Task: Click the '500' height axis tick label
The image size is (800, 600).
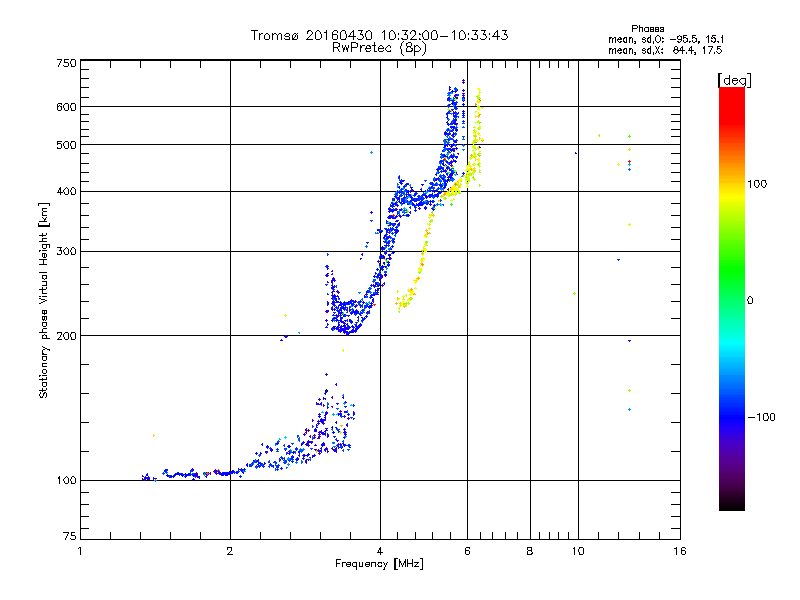Action: click(x=66, y=145)
